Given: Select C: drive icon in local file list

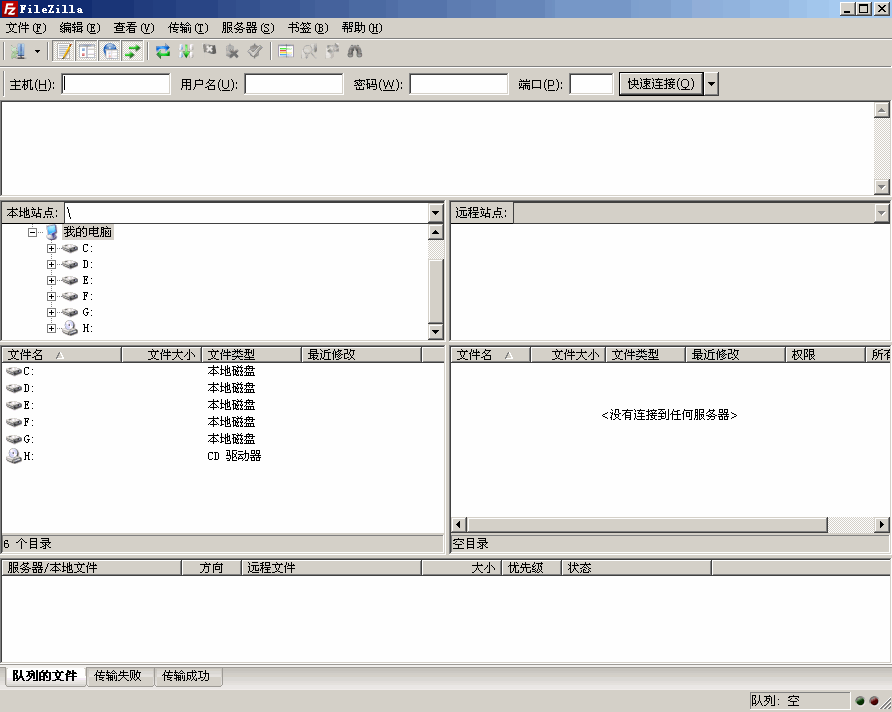Looking at the screenshot, I should (x=14, y=371).
